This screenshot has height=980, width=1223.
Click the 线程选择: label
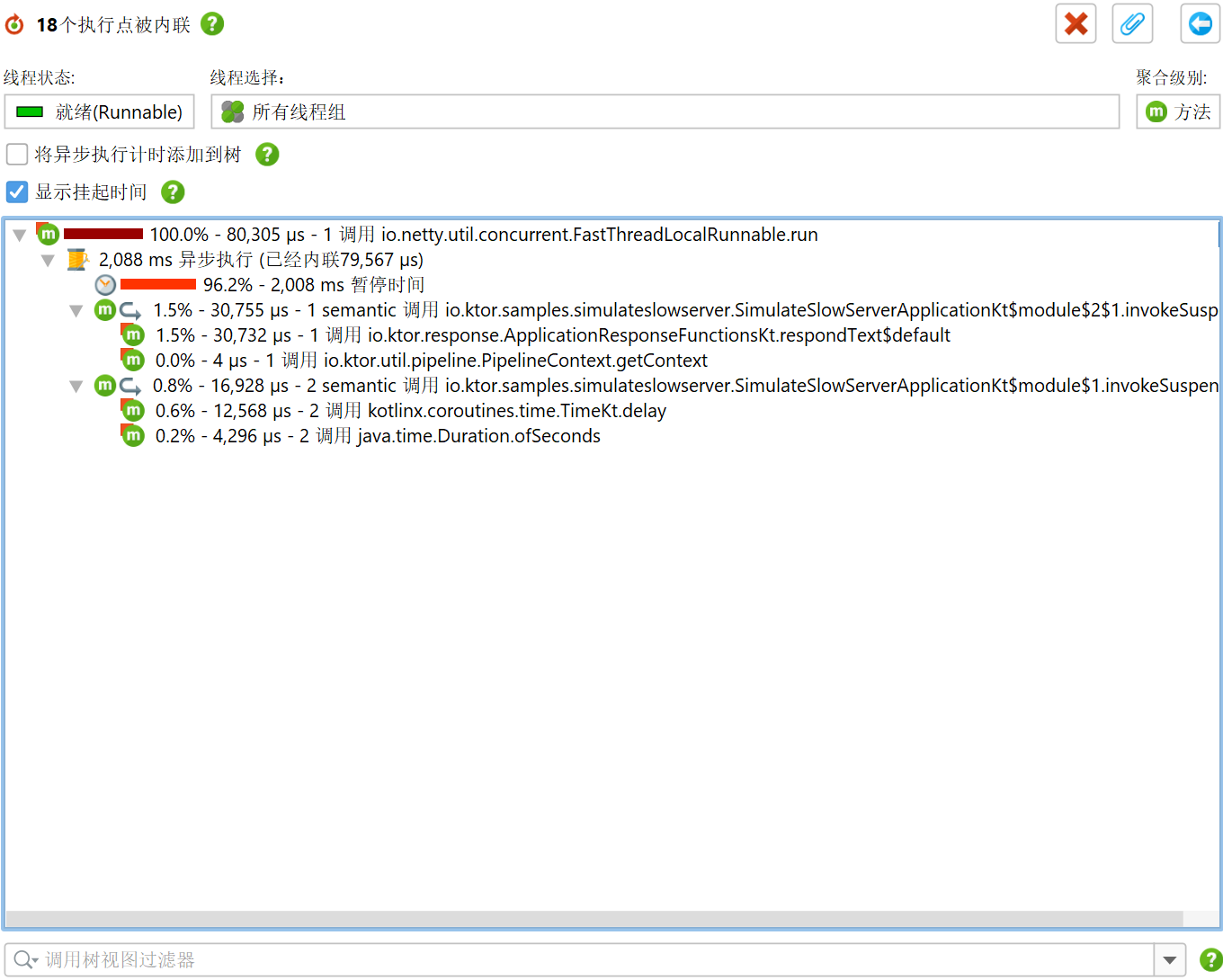[247, 78]
